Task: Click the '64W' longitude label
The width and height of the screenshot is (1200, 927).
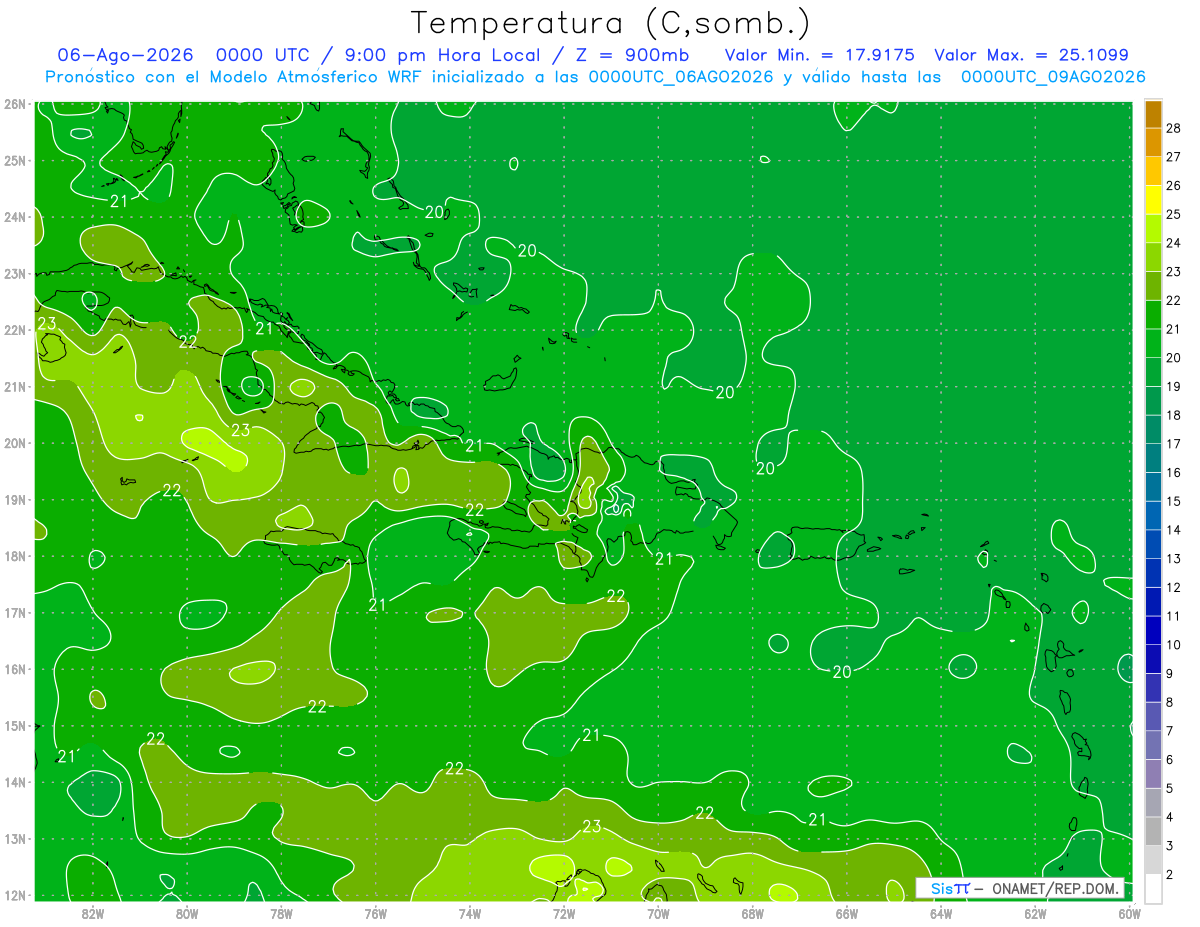Action: (941, 913)
